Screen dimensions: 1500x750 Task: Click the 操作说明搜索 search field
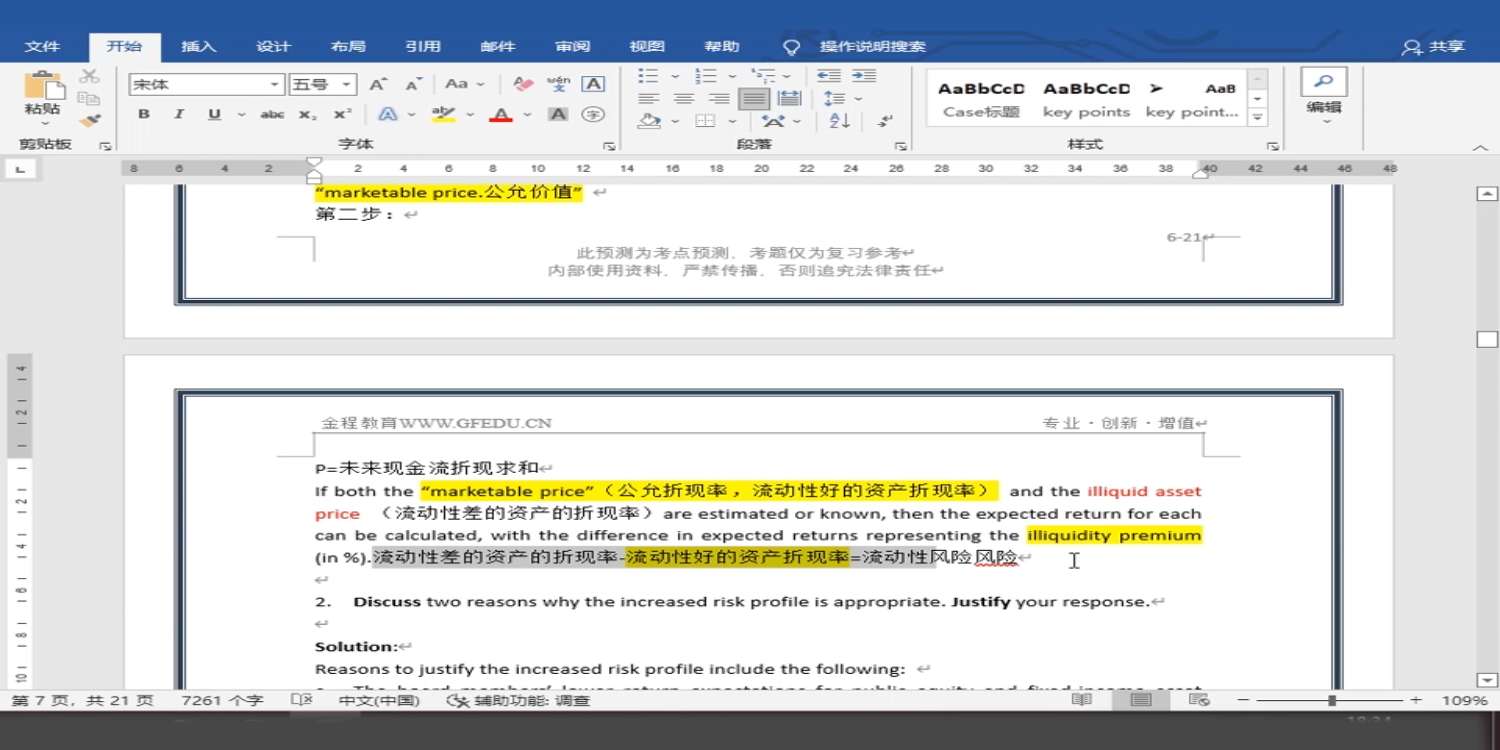[x=872, y=46]
